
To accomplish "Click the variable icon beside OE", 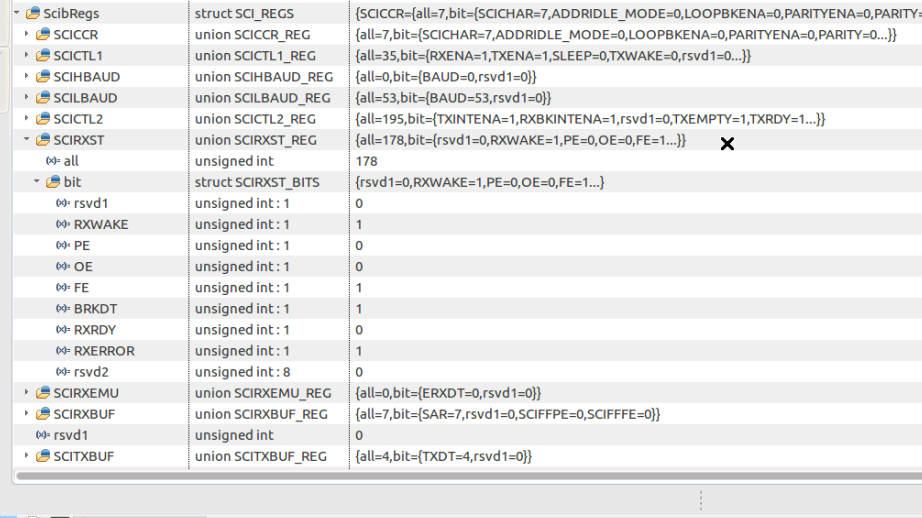I will pyautogui.click(x=63, y=266).
